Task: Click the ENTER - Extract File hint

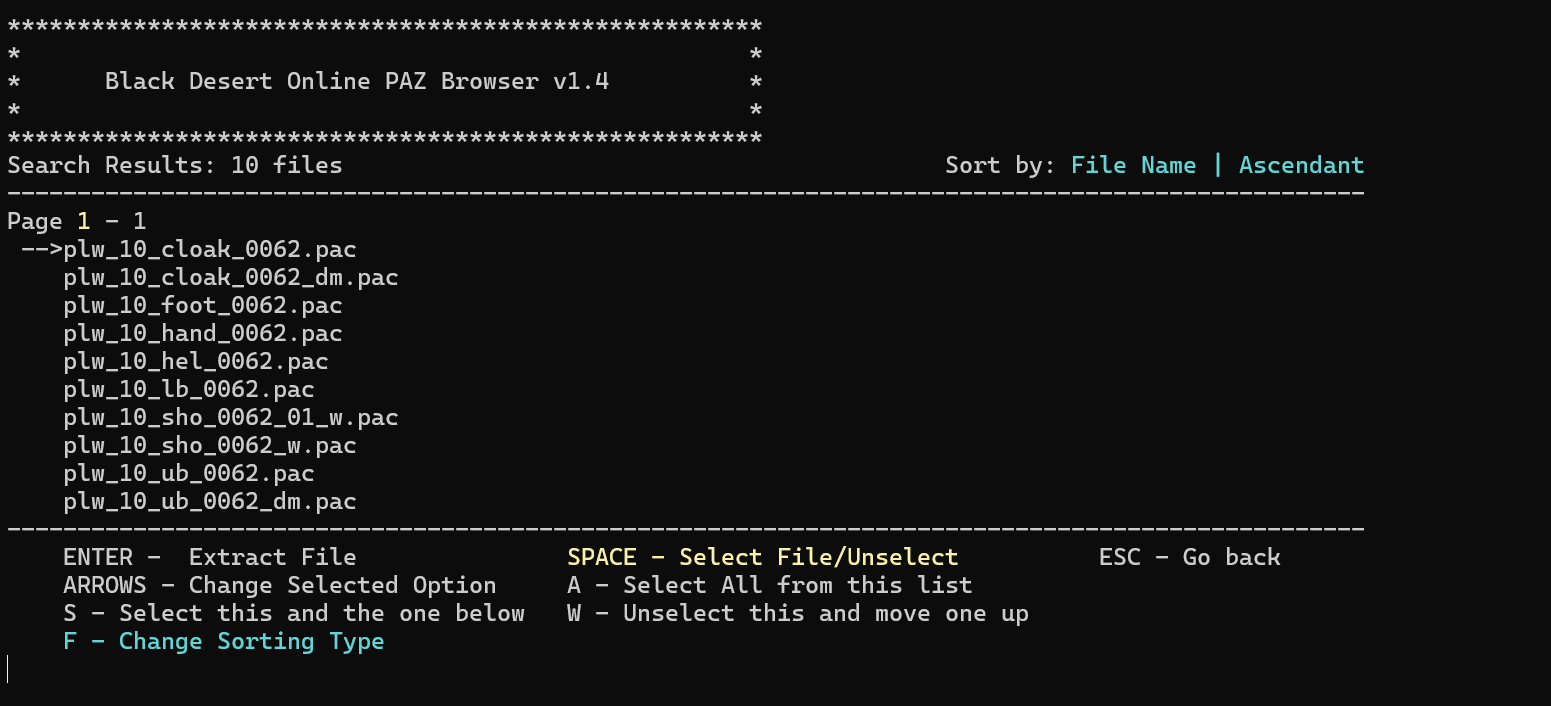Action: 210,557
